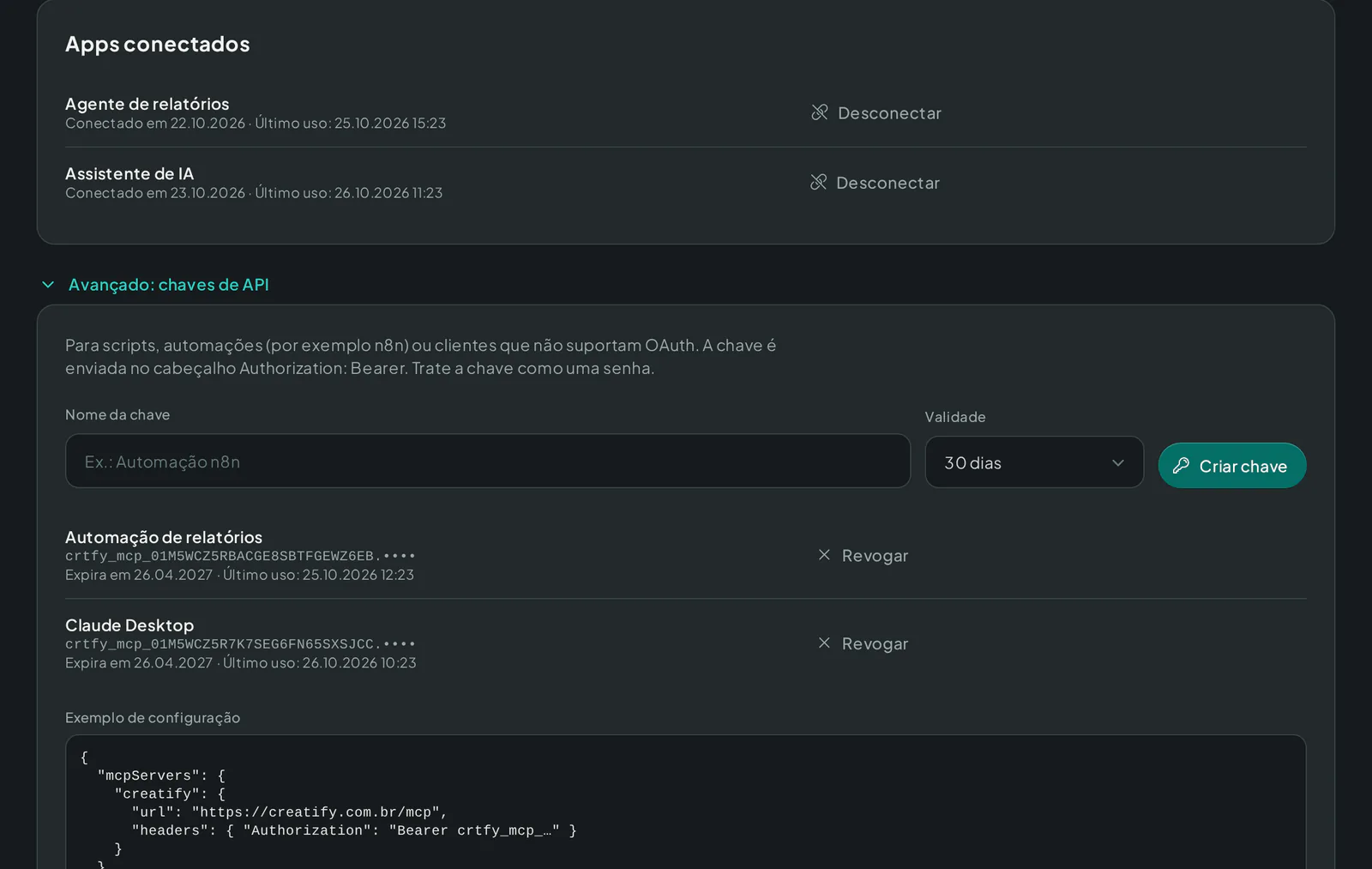Focus the Nome da chave input field
This screenshot has width=1372, height=869.
pos(488,462)
